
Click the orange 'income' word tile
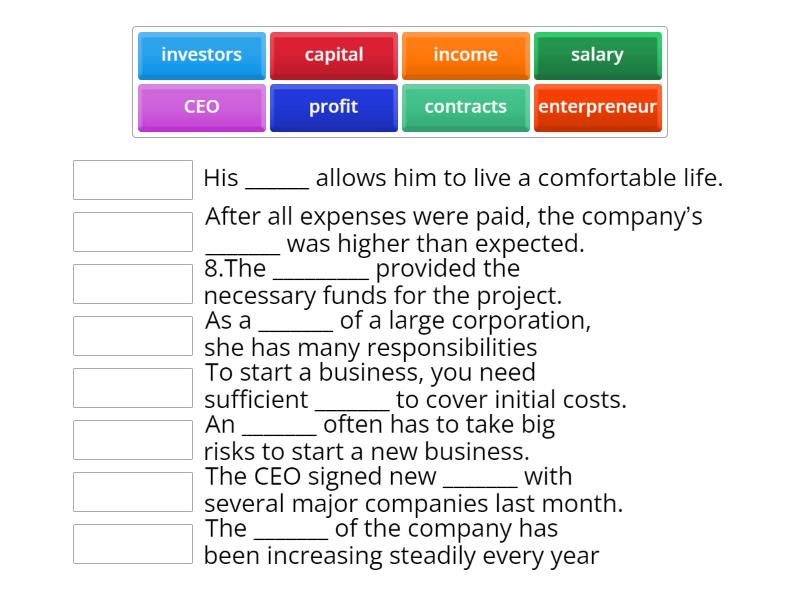(465, 55)
